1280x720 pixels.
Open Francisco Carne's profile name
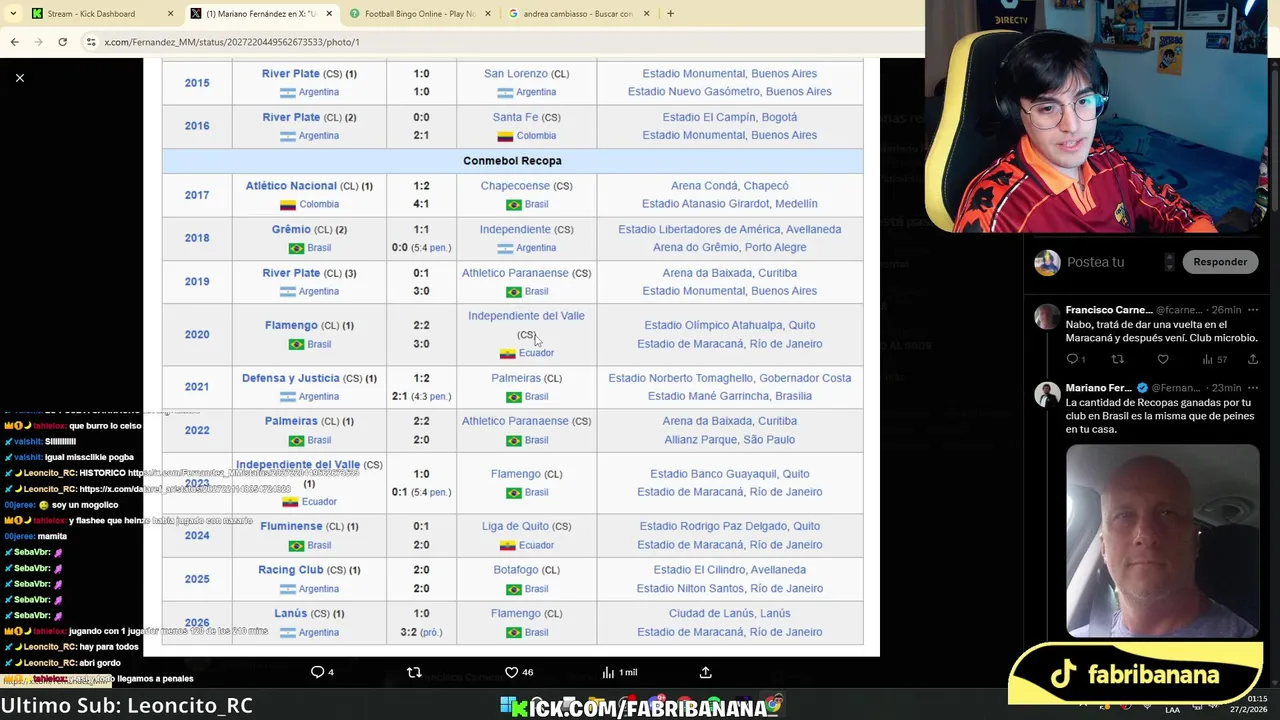(1109, 310)
